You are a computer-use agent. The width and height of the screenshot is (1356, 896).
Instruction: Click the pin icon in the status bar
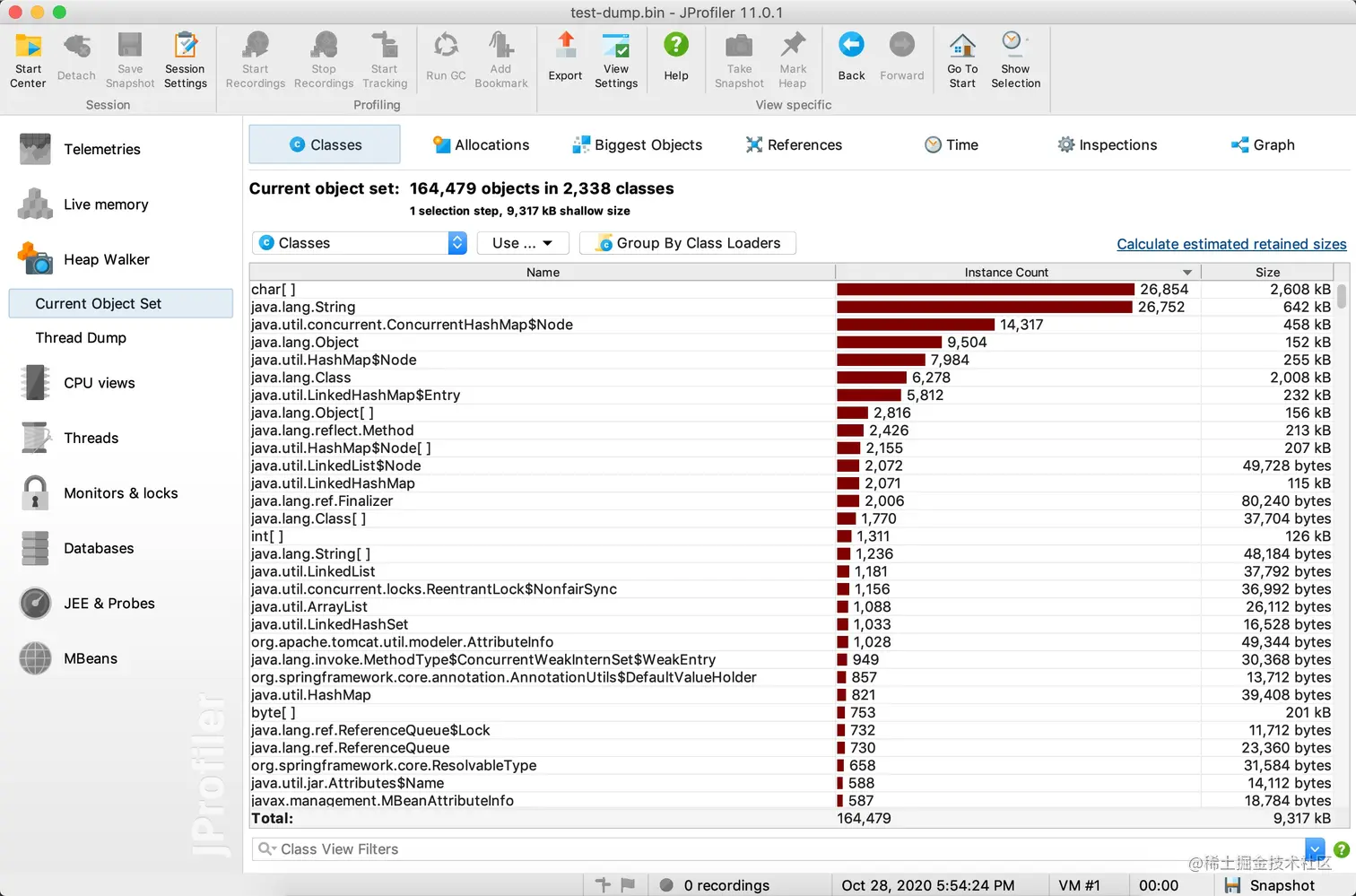coord(604,885)
